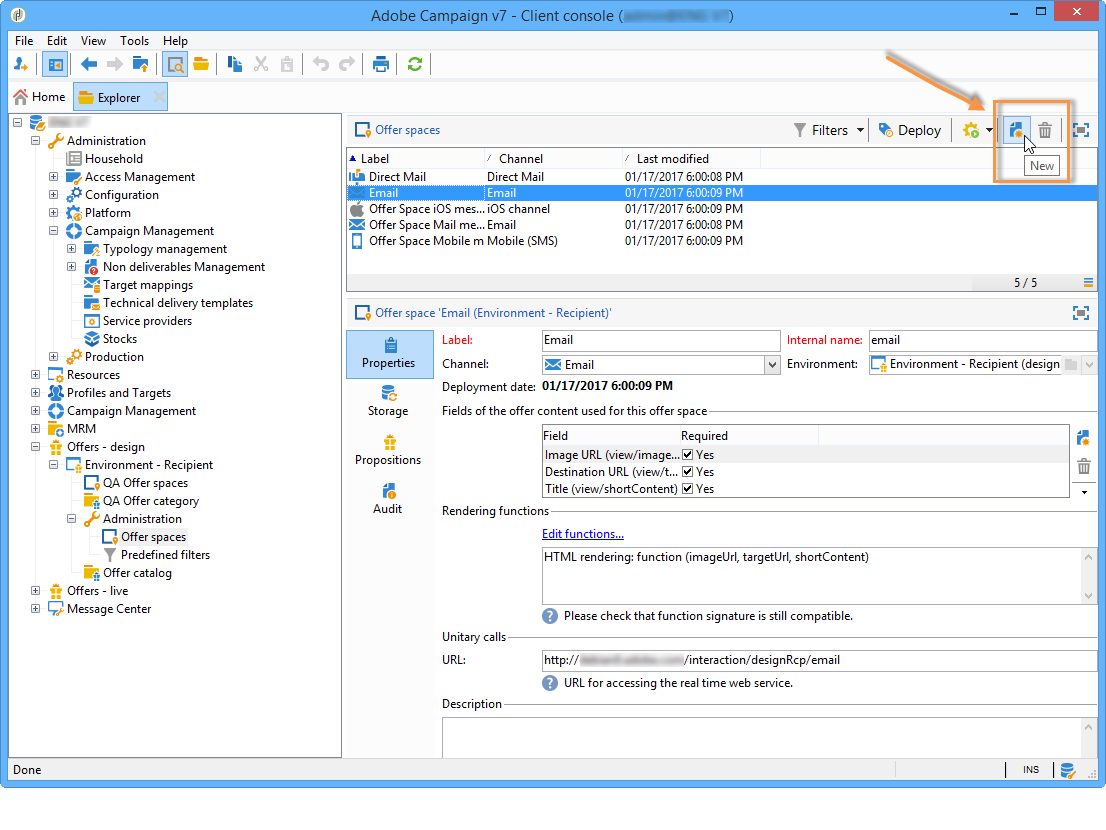Toggle the navigation home view icon
The height and width of the screenshot is (830, 1106).
click(55, 65)
